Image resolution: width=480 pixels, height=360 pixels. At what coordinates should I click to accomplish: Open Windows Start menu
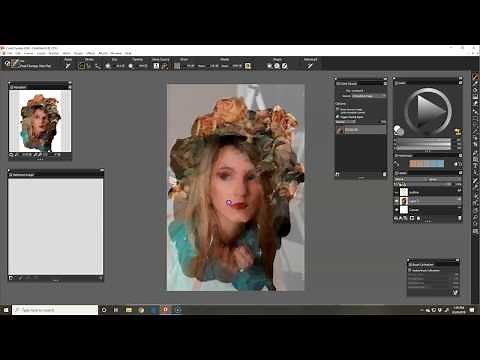point(6,310)
